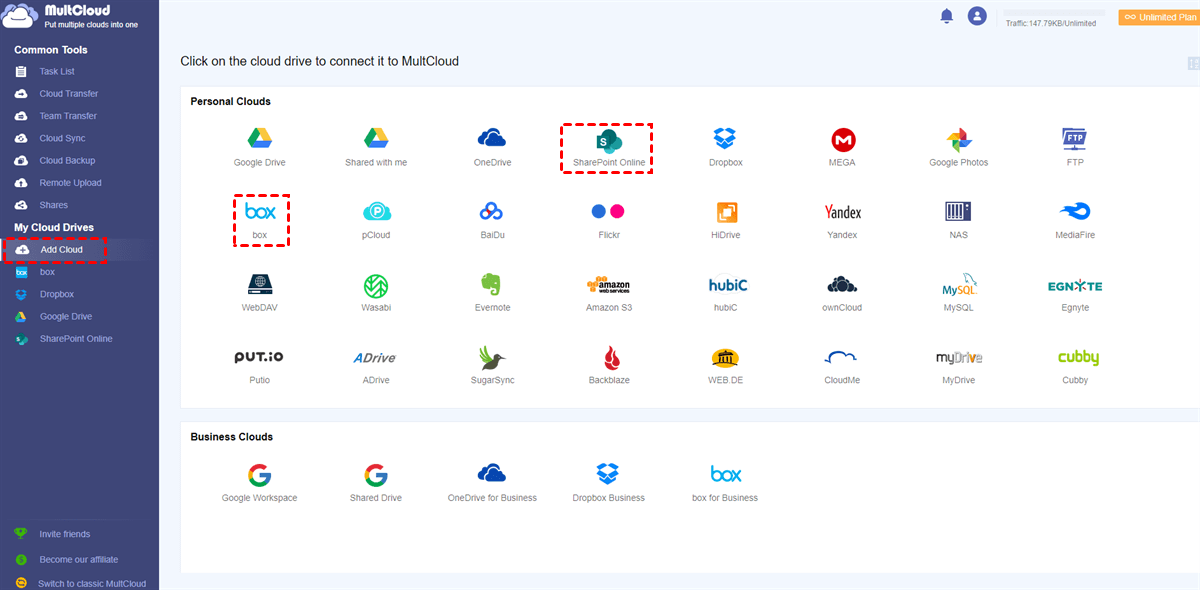Choose Wasabi cloud storage
1200x590 pixels.
(x=376, y=294)
